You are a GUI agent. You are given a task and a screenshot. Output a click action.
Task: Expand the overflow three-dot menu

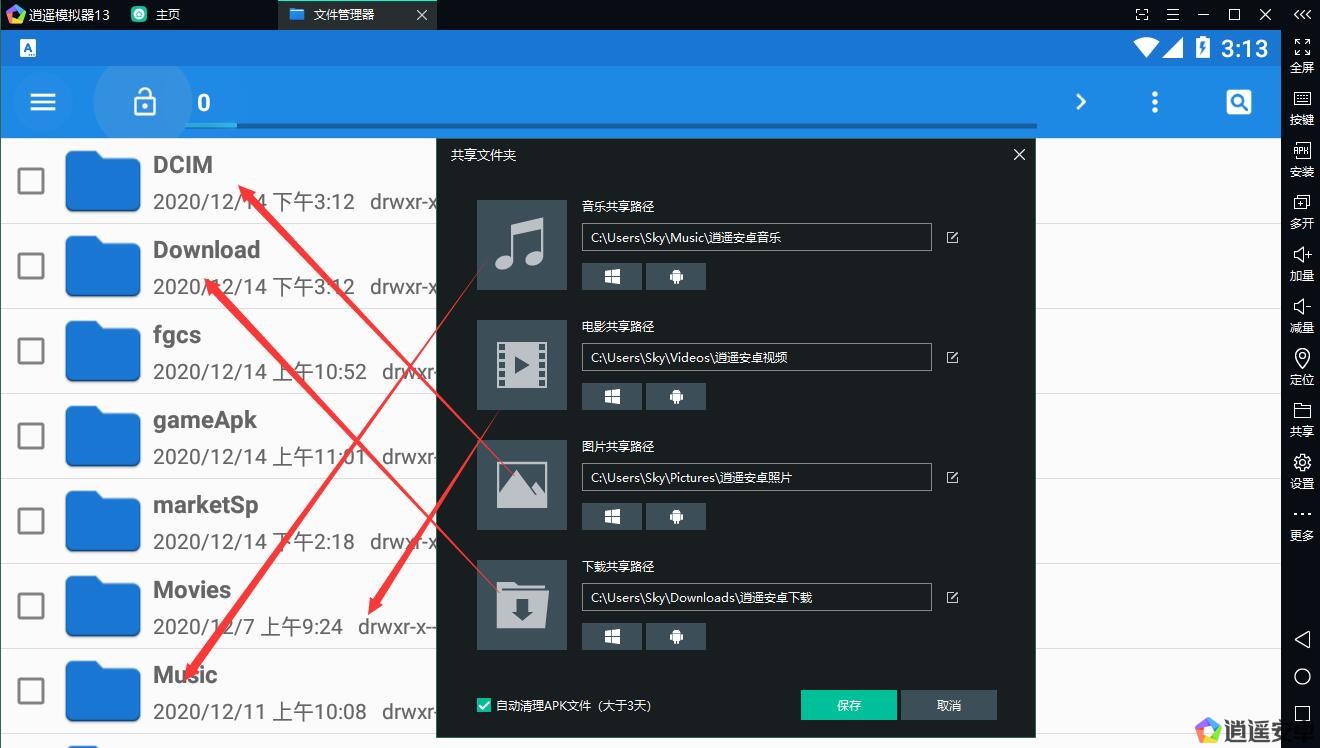point(1155,101)
